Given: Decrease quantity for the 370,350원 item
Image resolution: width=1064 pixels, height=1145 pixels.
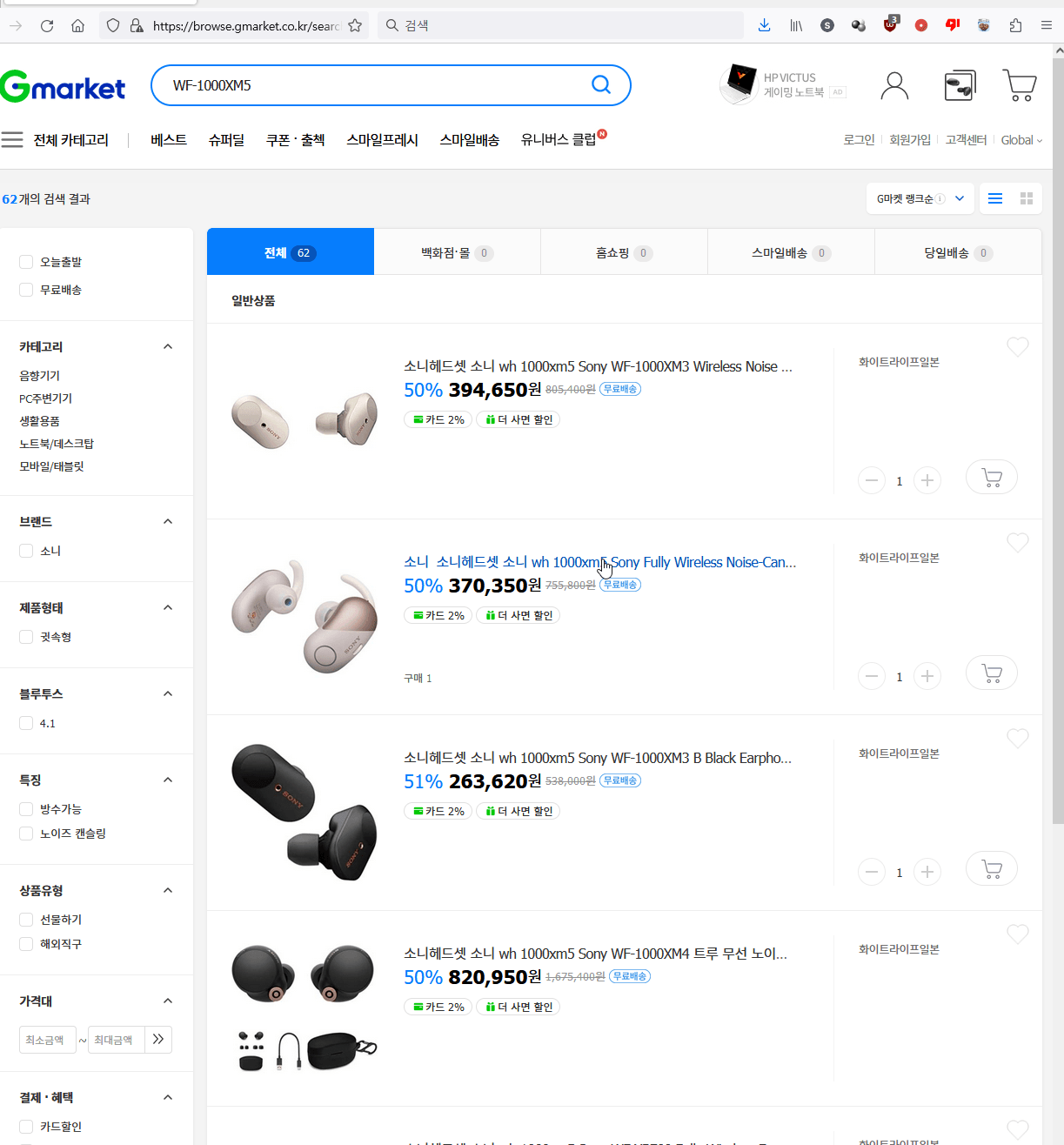Looking at the screenshot, I should [x=872, y=676].
